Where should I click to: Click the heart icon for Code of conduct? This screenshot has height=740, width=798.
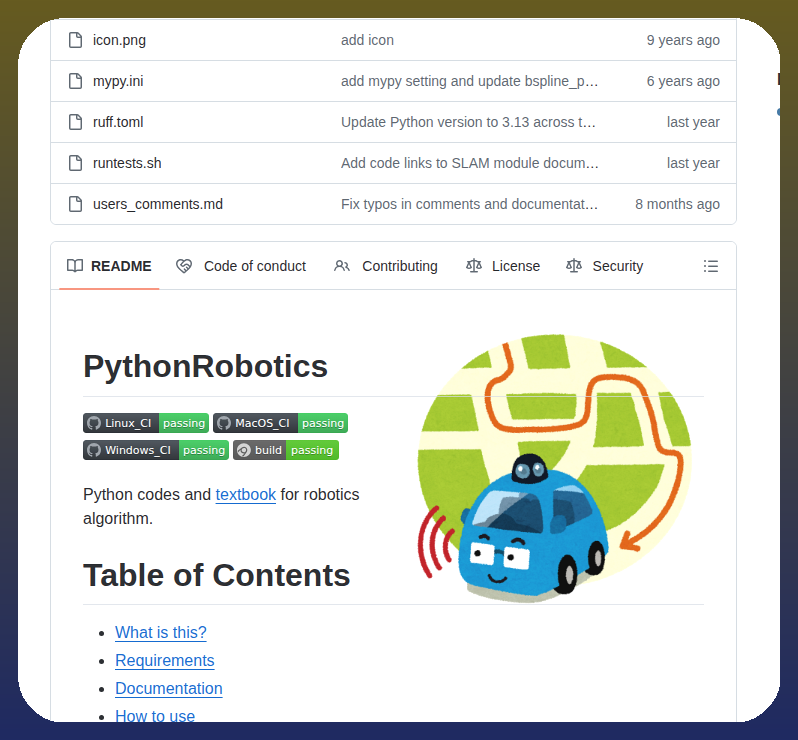click(184, 266)
